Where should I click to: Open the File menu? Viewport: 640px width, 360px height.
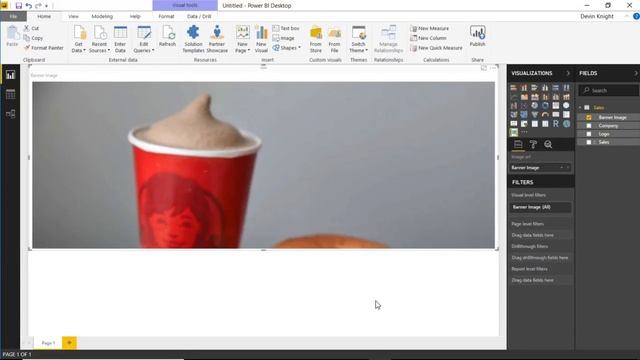(13, 16)
